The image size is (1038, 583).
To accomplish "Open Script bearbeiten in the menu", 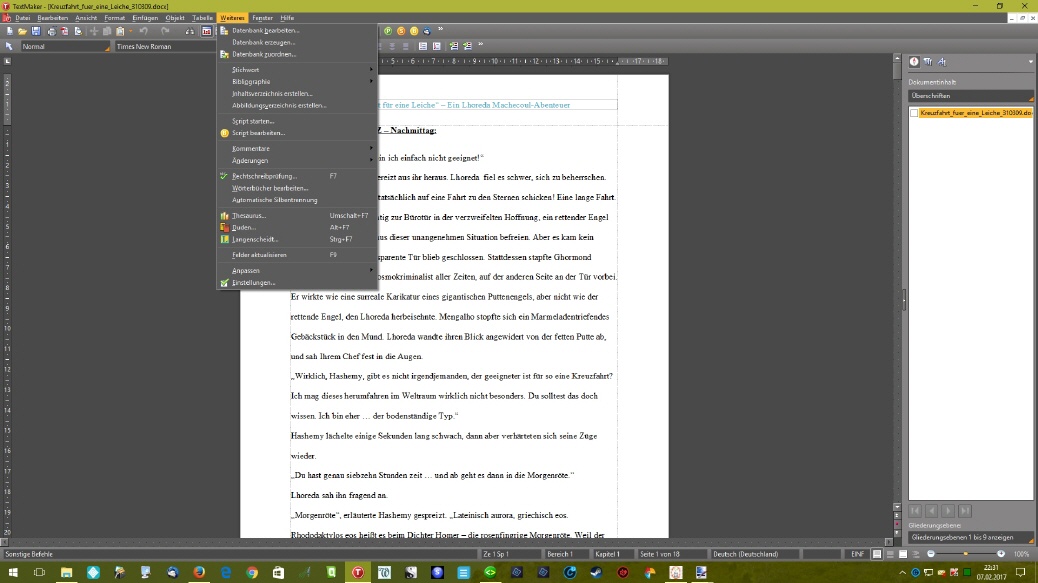I will click(258, 133).
